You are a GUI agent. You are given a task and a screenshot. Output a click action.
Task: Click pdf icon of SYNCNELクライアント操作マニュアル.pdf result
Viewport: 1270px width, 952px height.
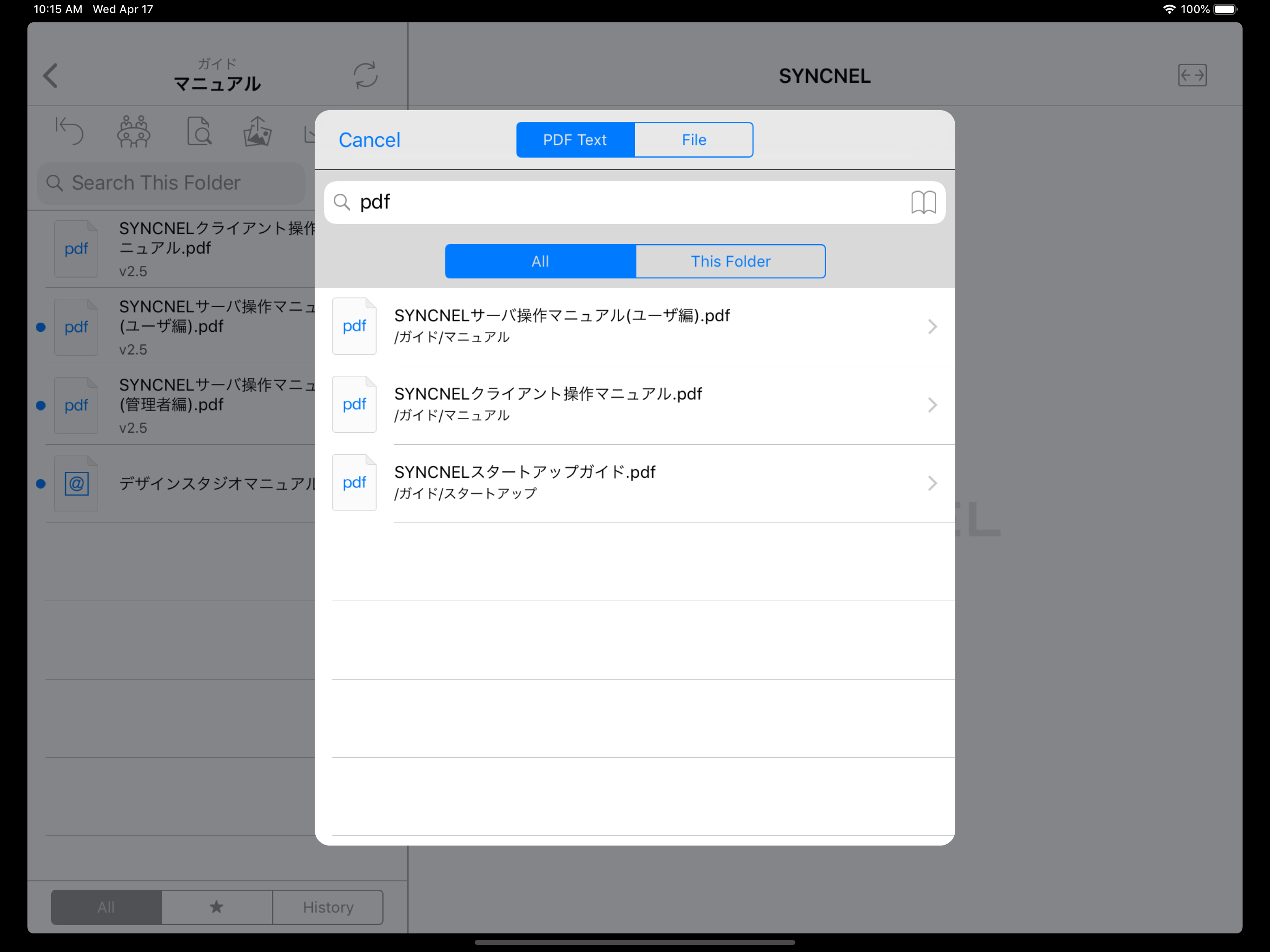tap(354, 404)
